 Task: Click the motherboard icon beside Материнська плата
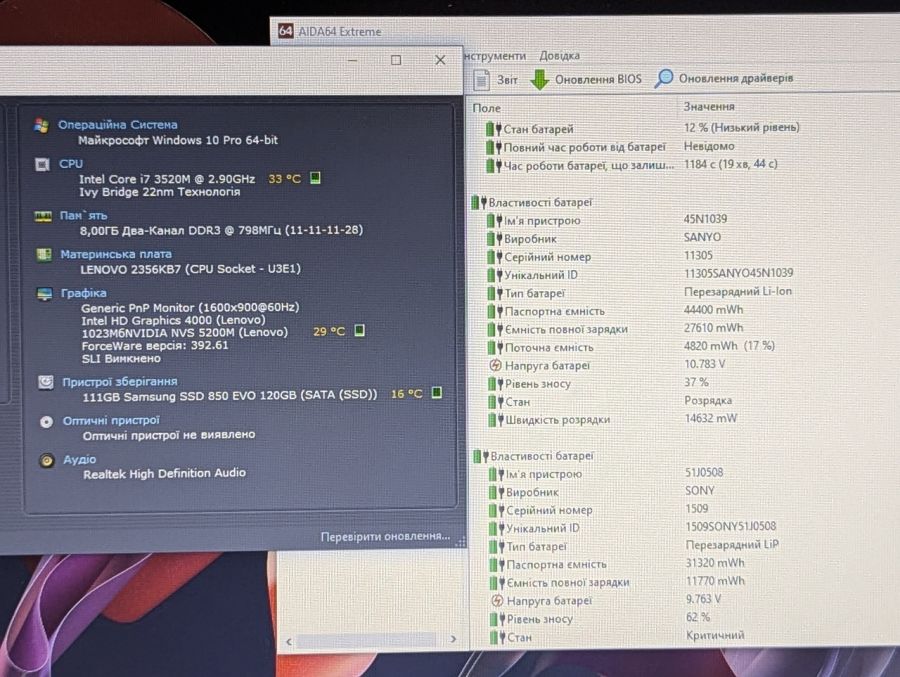tap(44, 254)
